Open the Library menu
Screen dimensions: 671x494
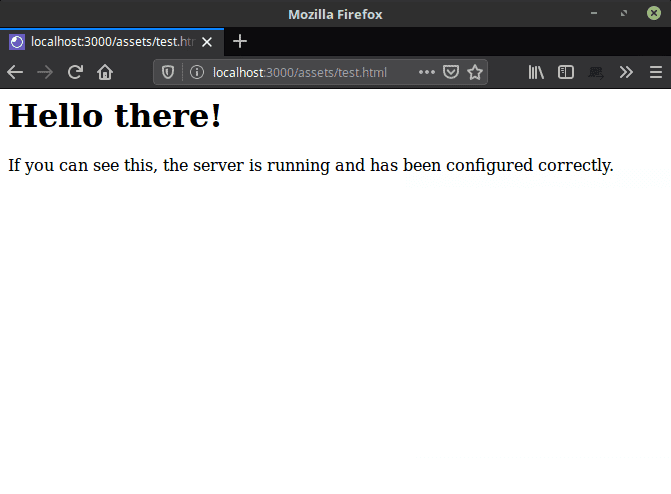coord(536,72)
